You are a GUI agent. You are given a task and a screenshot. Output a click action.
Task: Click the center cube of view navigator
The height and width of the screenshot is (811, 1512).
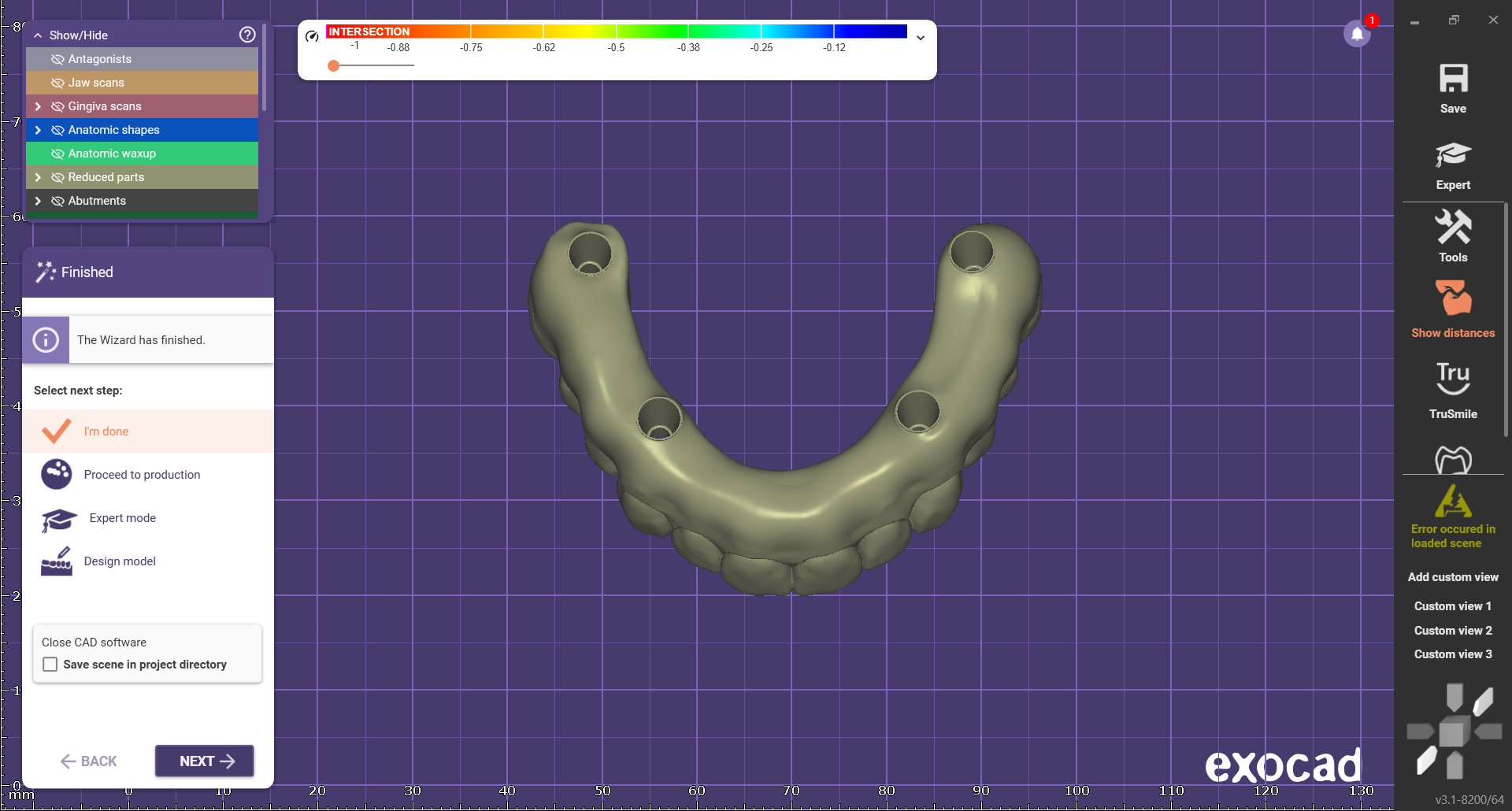[x=1453, y=732]
